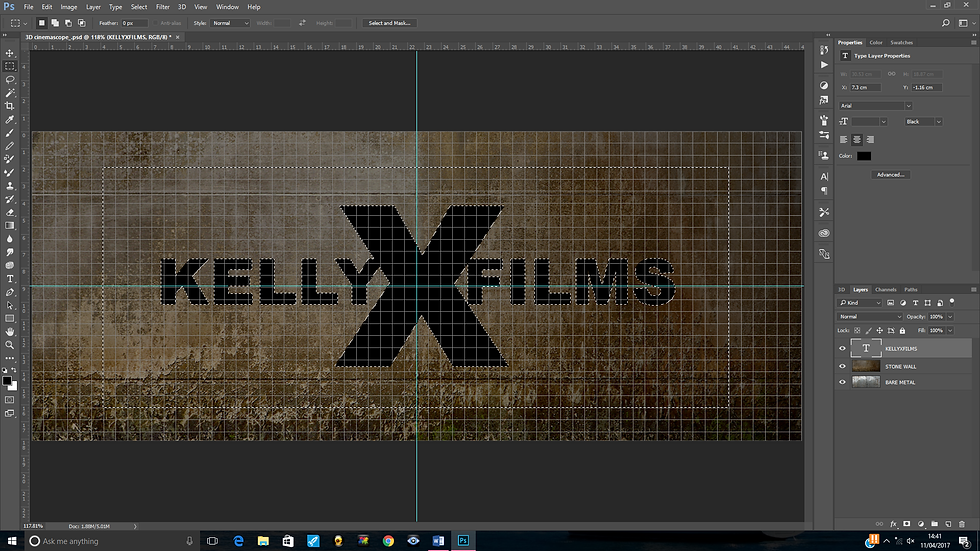Select the Zoom tool

pos(9,345)
